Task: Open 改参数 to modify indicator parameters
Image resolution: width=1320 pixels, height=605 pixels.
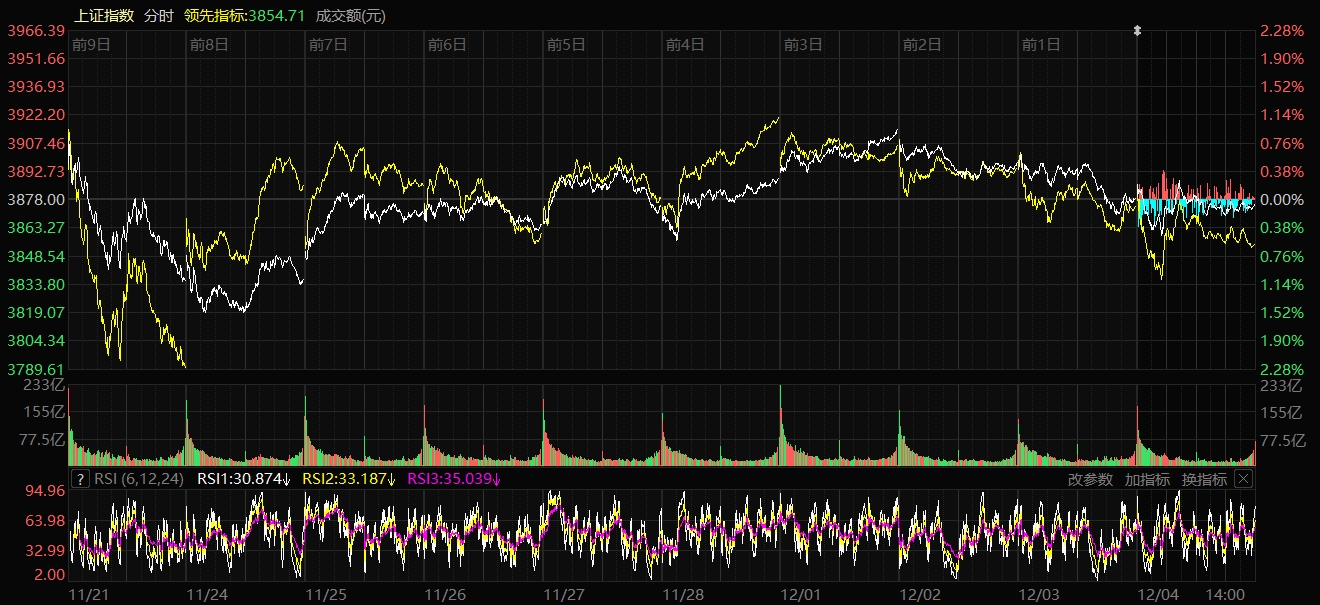Action: [1090, 479]
